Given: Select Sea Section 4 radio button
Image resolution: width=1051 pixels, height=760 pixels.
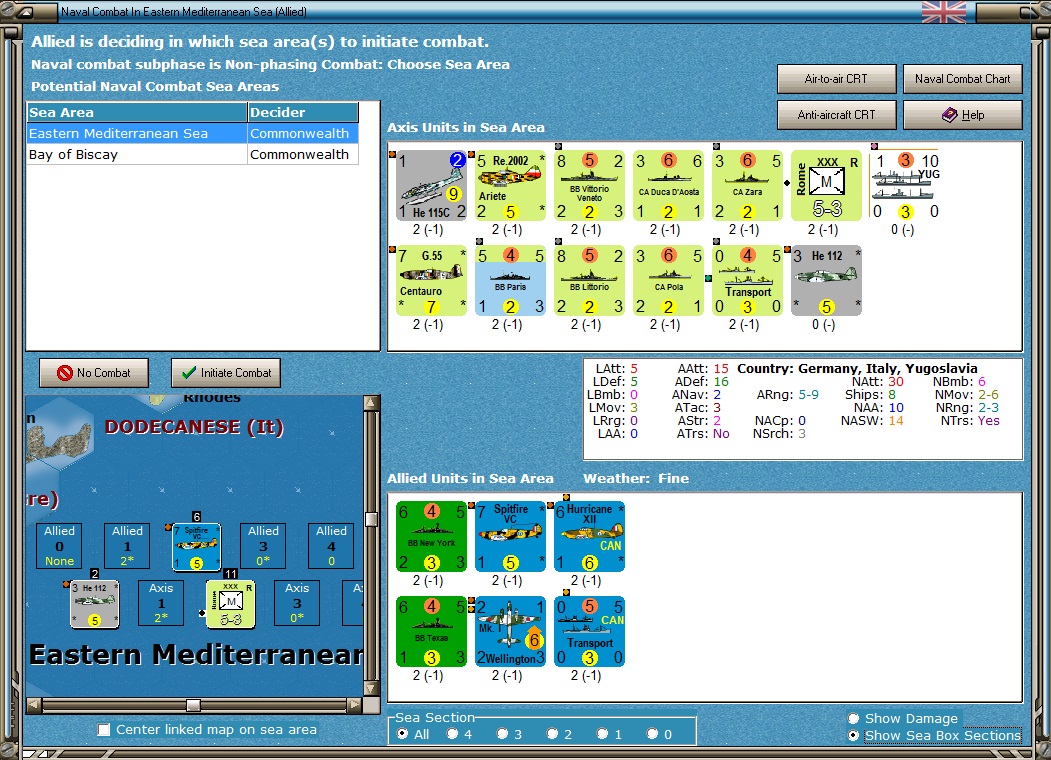Looking at the screenshot, I should [452, 734].
